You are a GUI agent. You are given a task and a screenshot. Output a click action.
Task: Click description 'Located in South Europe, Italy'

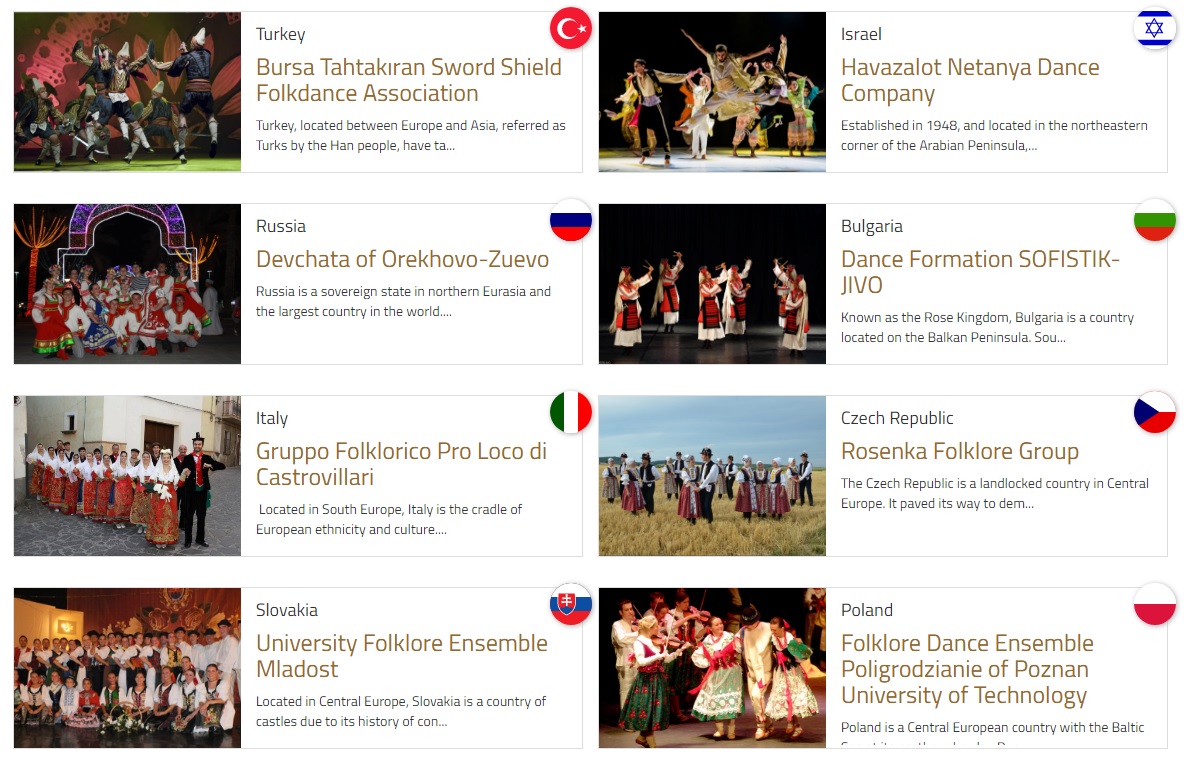point(389,520)
